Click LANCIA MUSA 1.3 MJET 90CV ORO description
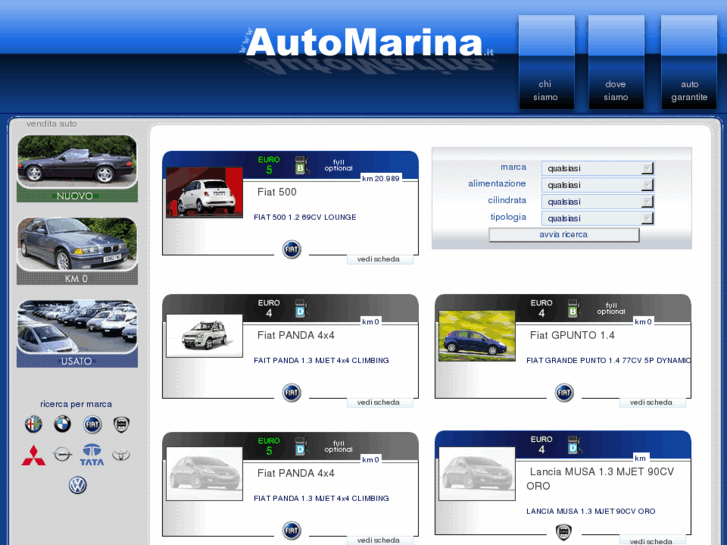 [x=591, y=511]
